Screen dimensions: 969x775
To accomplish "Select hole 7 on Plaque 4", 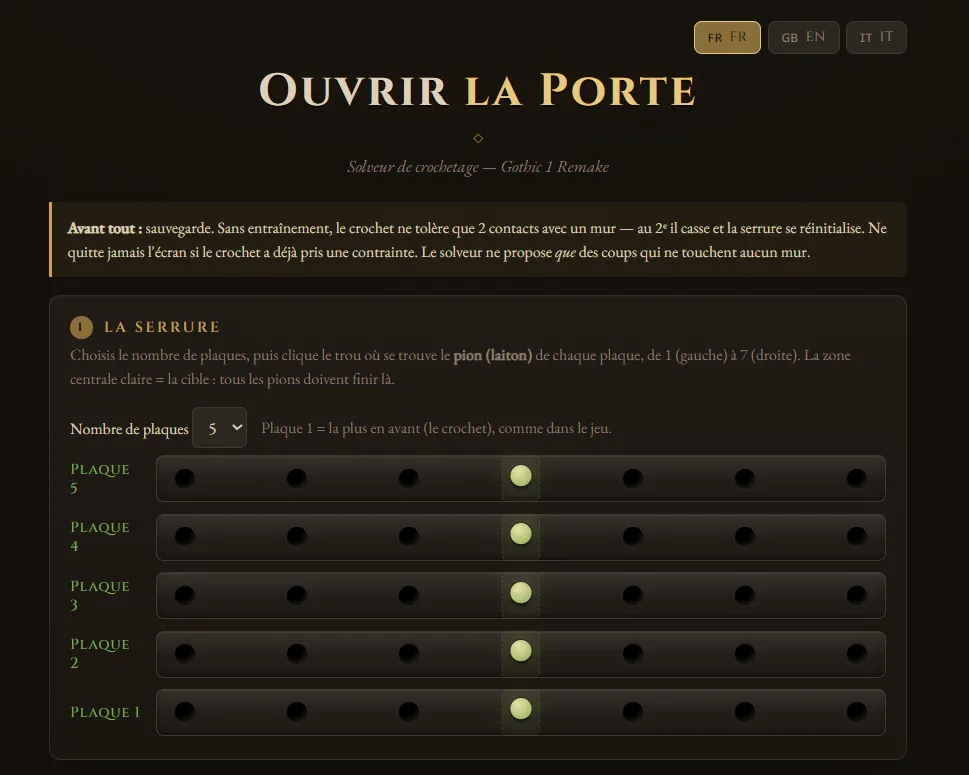I will pyautogui.click(x=857, y=536).
